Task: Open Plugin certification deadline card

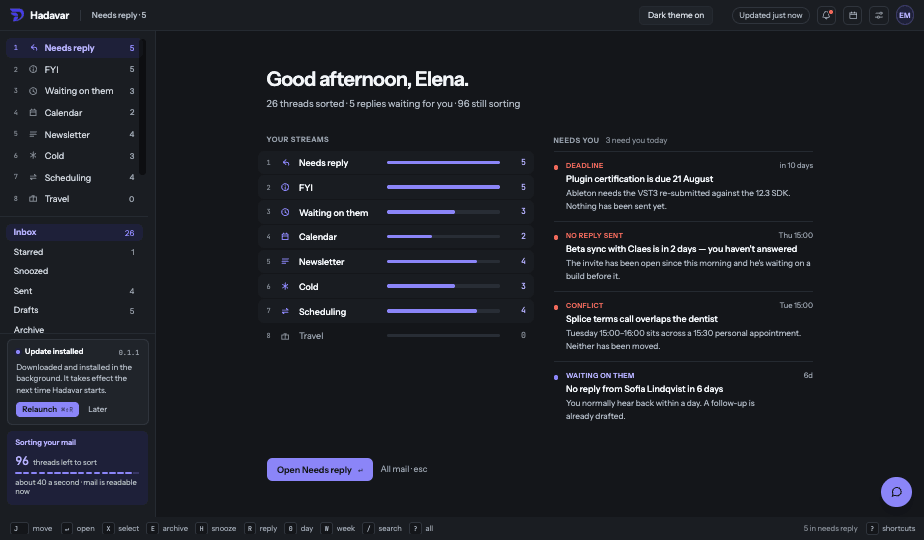Action: point(683,186)
